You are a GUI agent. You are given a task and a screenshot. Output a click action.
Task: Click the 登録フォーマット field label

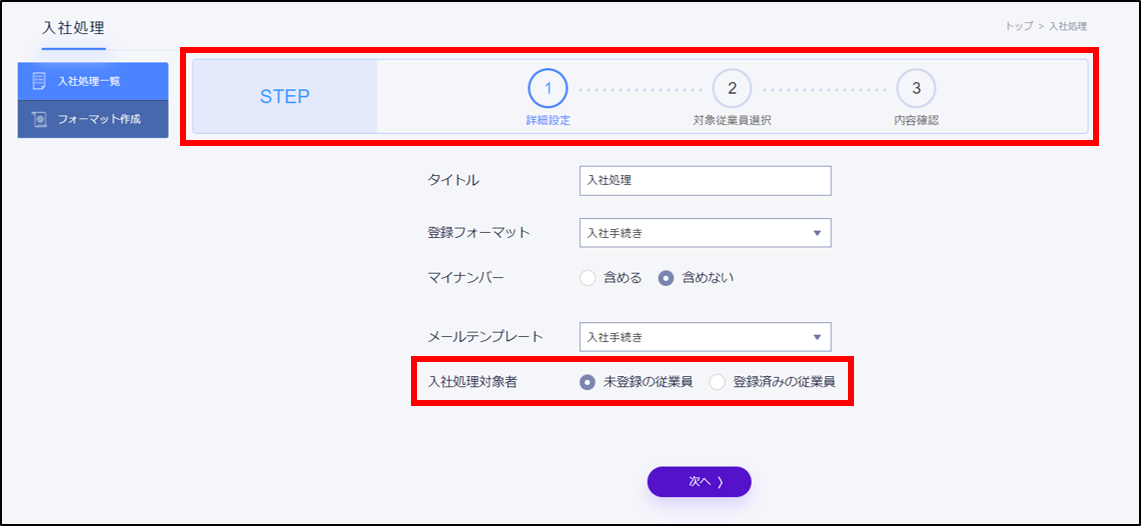(x=479, y=233)
